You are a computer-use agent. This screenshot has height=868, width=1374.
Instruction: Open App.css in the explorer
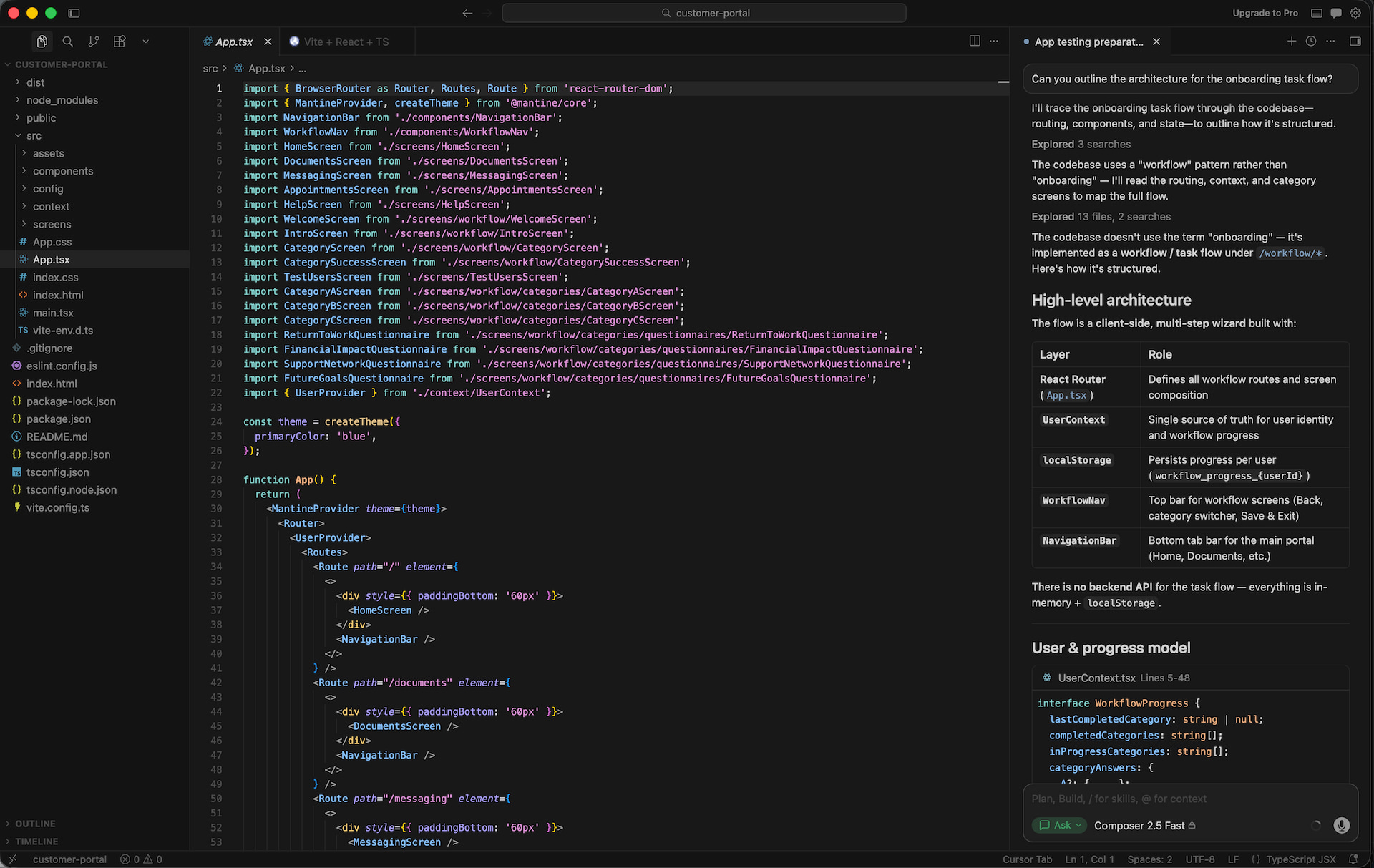[52, 242]
